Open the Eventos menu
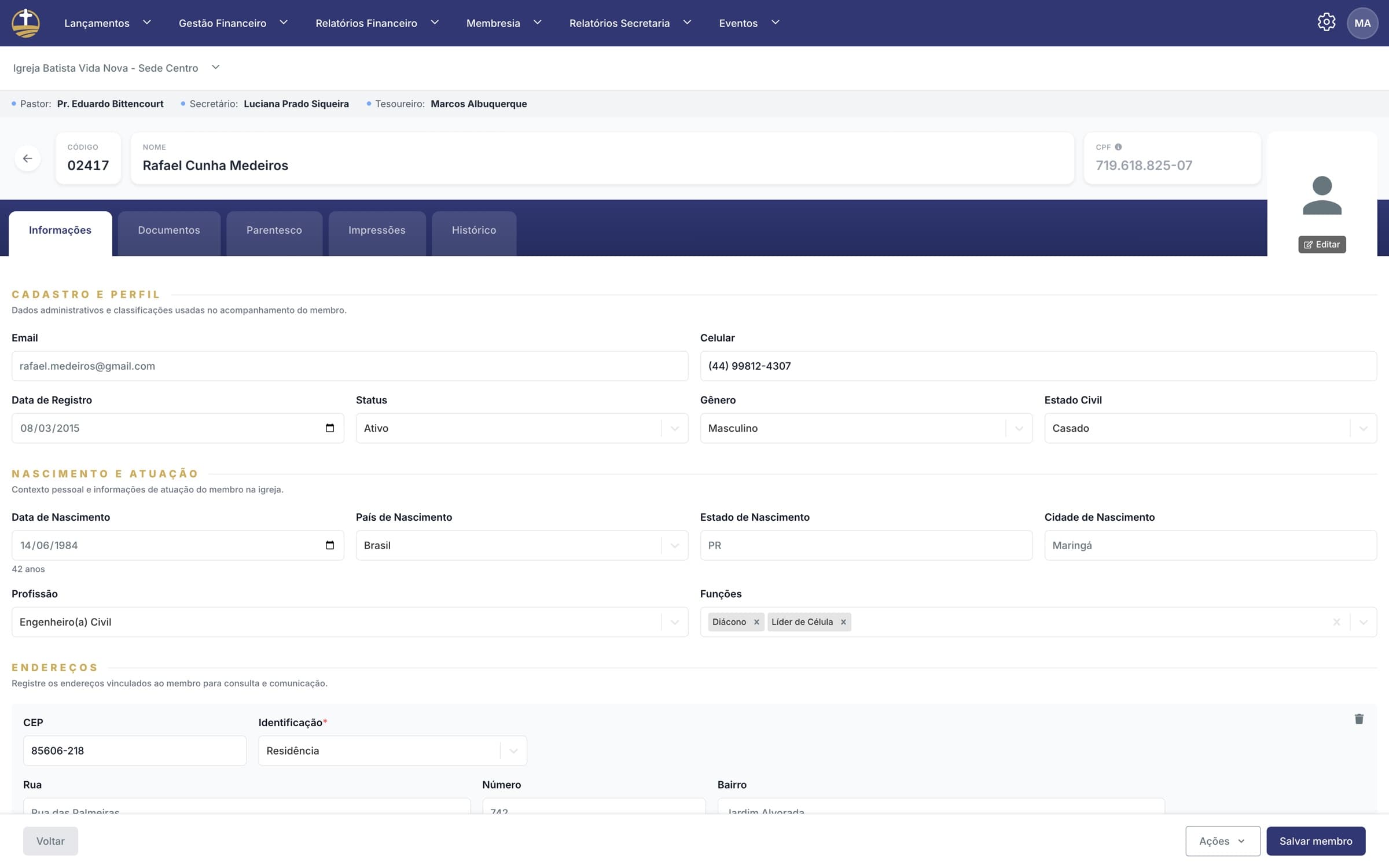This screenshot has width=1389, height=868. click(x=749, y=23)
